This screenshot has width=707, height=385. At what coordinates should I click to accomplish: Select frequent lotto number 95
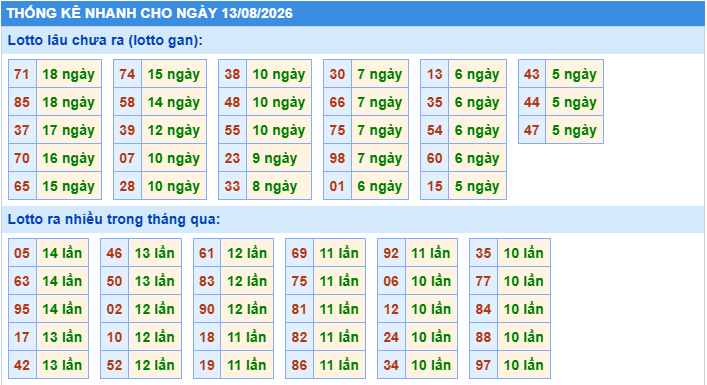pyautogui.click(x=22, y=309)
